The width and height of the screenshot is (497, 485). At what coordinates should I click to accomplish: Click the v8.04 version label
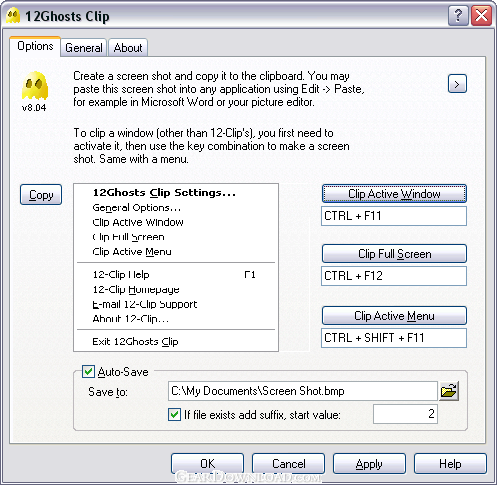[x=34, y=108]
